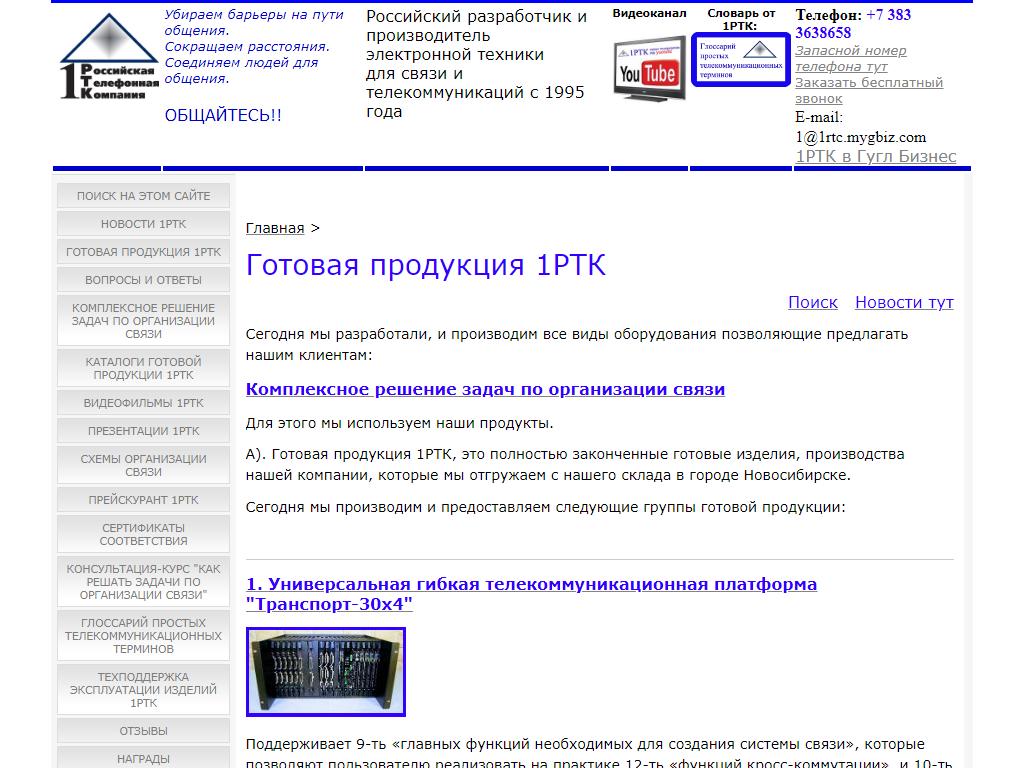Open 'Каталоги готовой продукции 1РТК' menu
1024x768 pixels.
click(144, 368)
